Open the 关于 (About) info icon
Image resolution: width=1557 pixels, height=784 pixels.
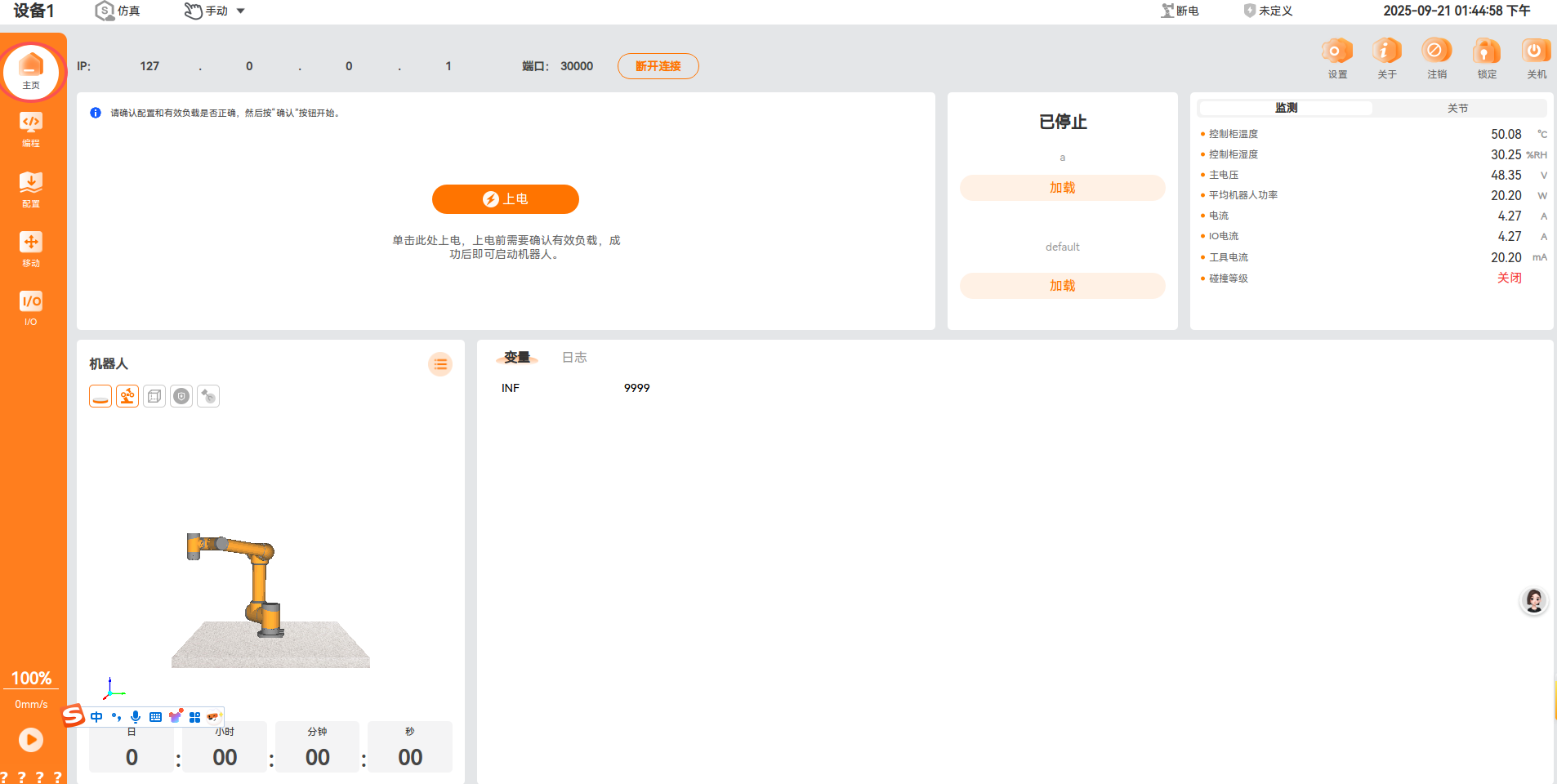pyautogui.click(x=1387, y=57)
